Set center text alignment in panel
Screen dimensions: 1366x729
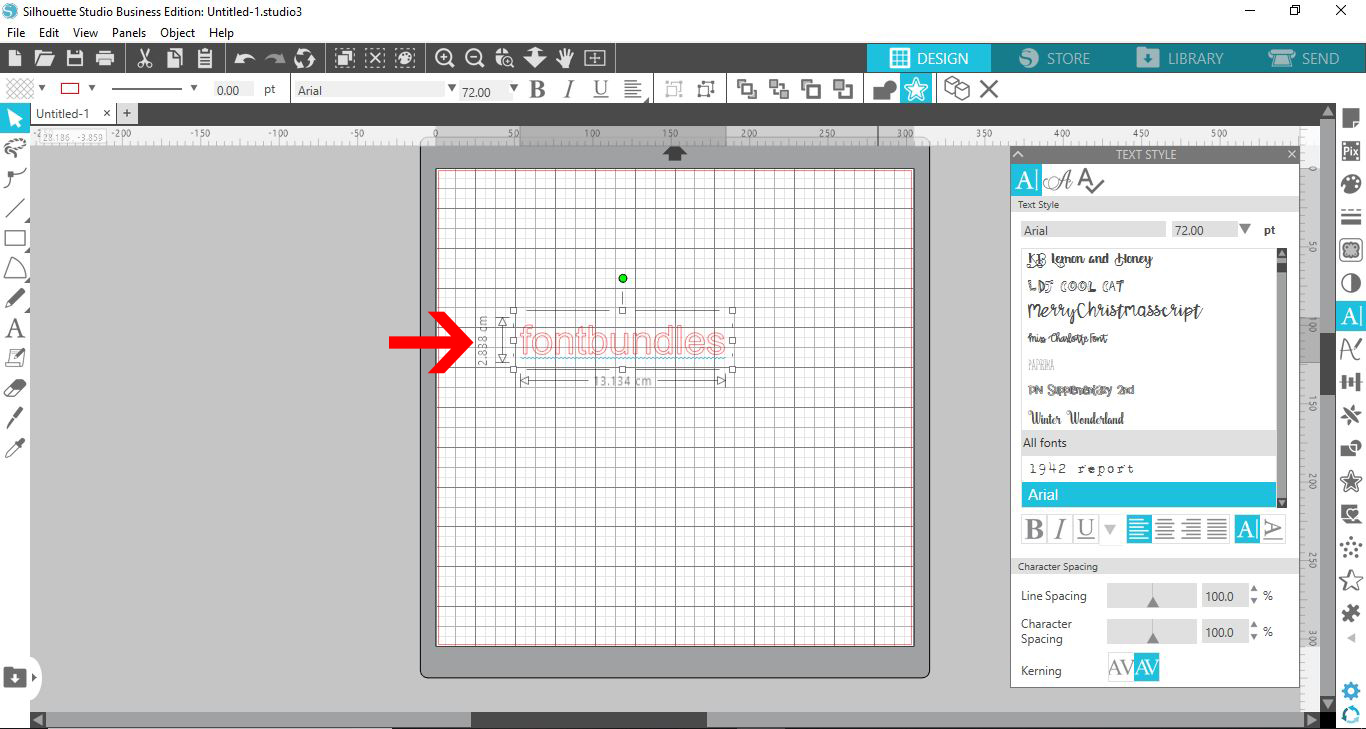point(1165,529)
